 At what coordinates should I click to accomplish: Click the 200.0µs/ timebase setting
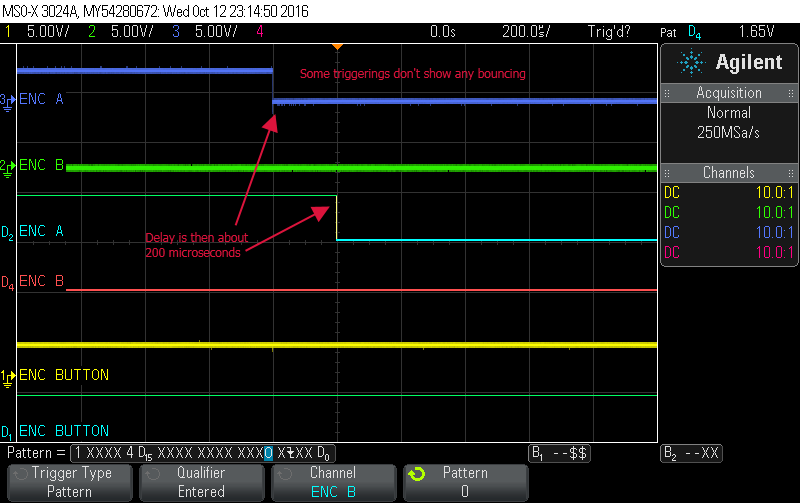click(x=524, y=32)
